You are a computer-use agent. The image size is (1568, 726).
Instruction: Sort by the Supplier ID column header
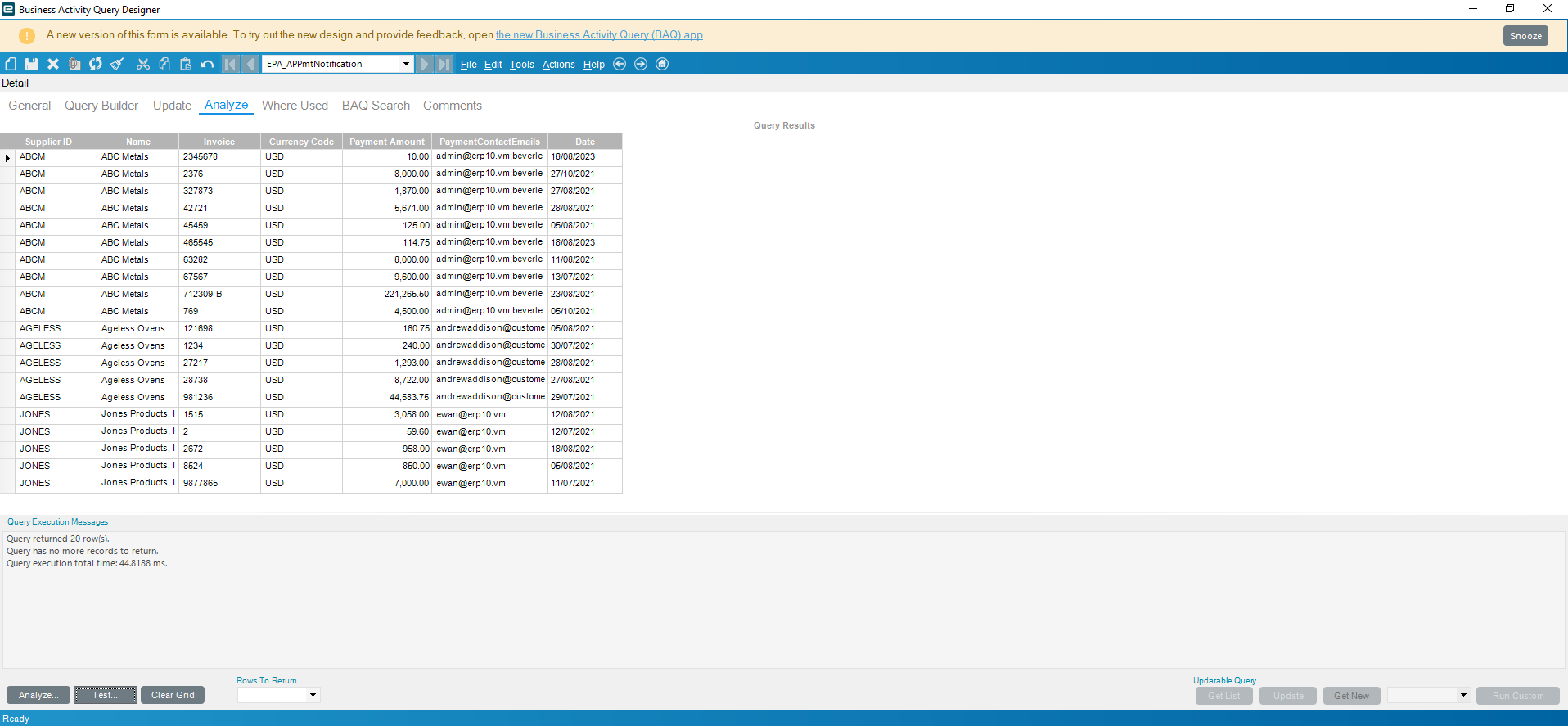(48, 142)
